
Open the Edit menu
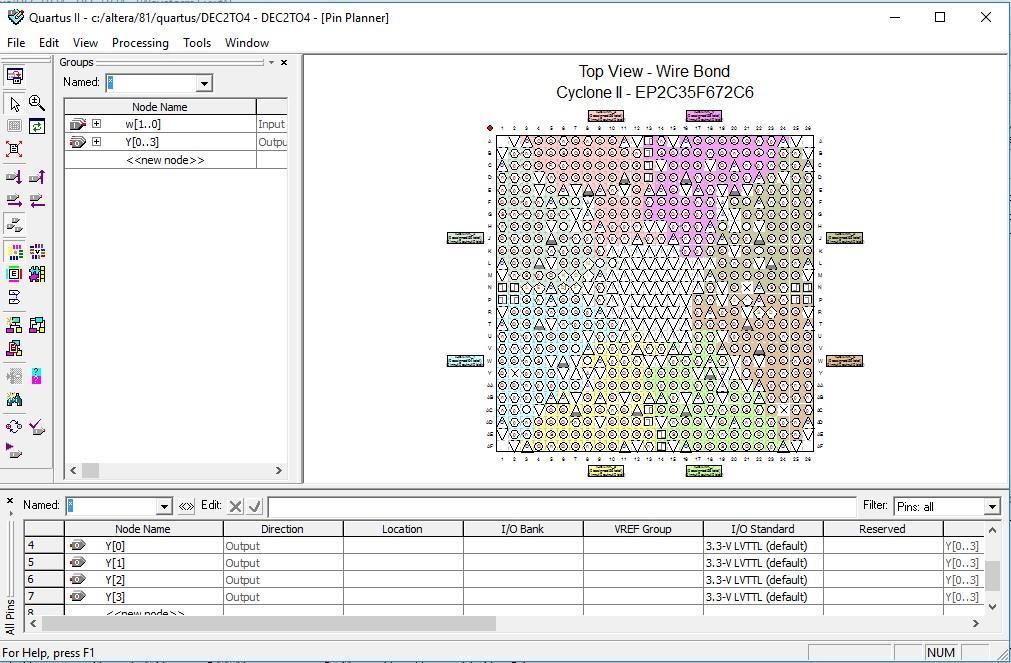pos(49,43)
